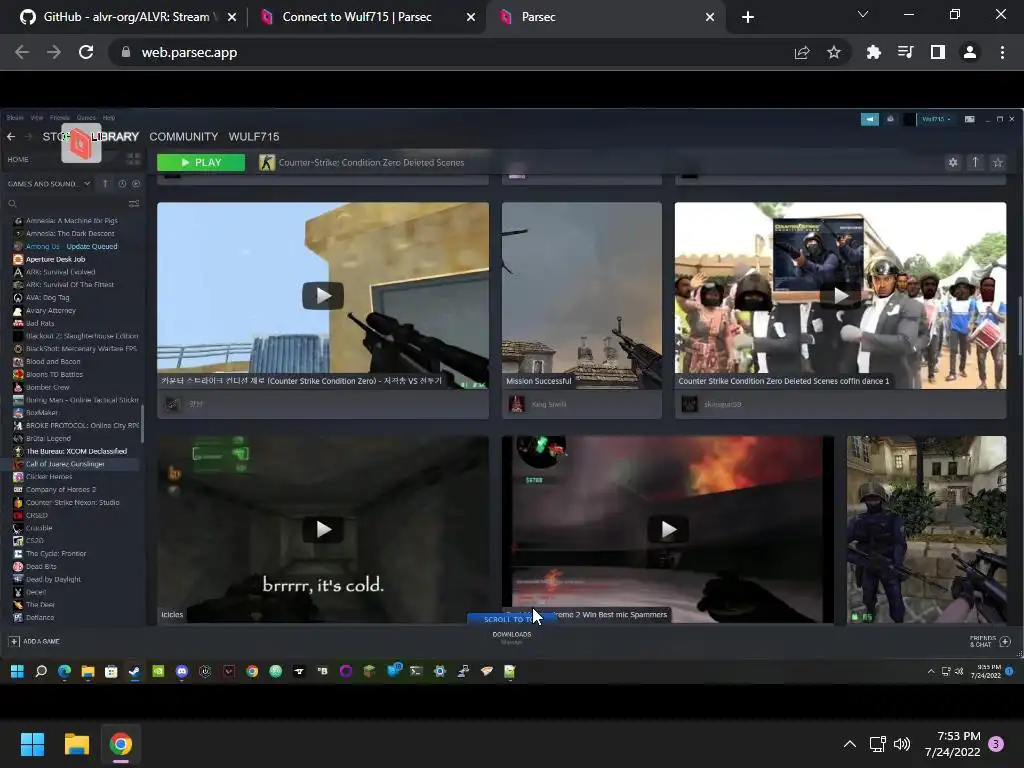1024x768 pixels.
Task: Open advanced filter settings icon
Action: (x=134, y=204)
